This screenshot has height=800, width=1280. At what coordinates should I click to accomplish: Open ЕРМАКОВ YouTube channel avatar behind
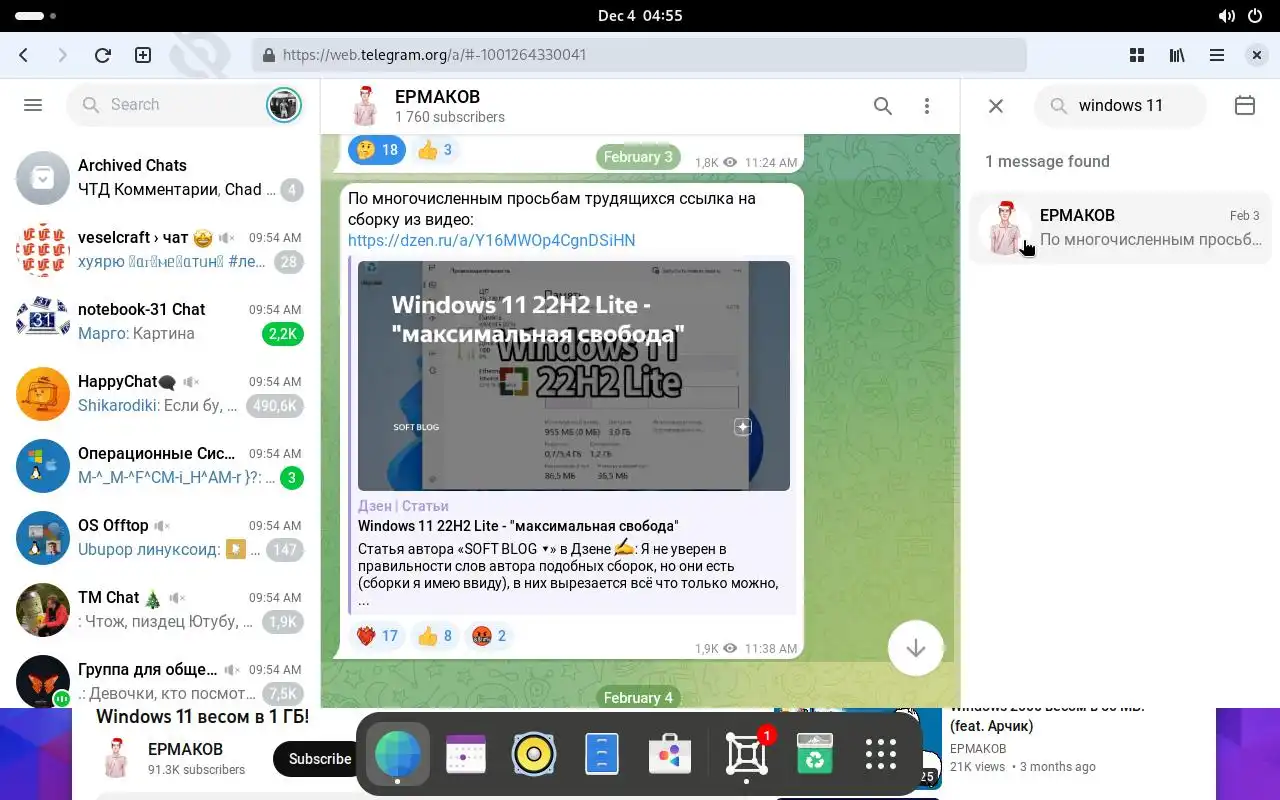tap(115, 759)
